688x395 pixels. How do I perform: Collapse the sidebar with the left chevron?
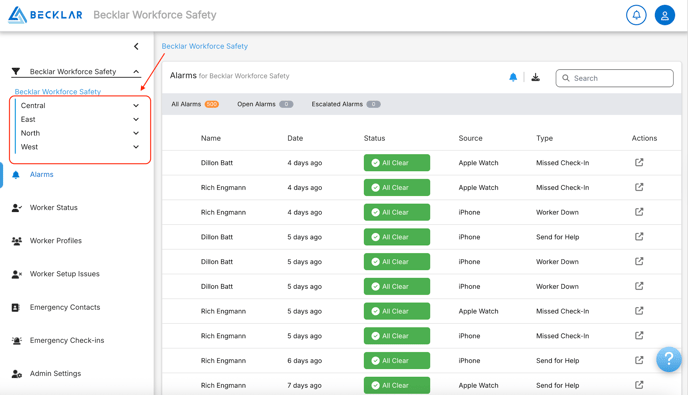(x=136, y=46)
